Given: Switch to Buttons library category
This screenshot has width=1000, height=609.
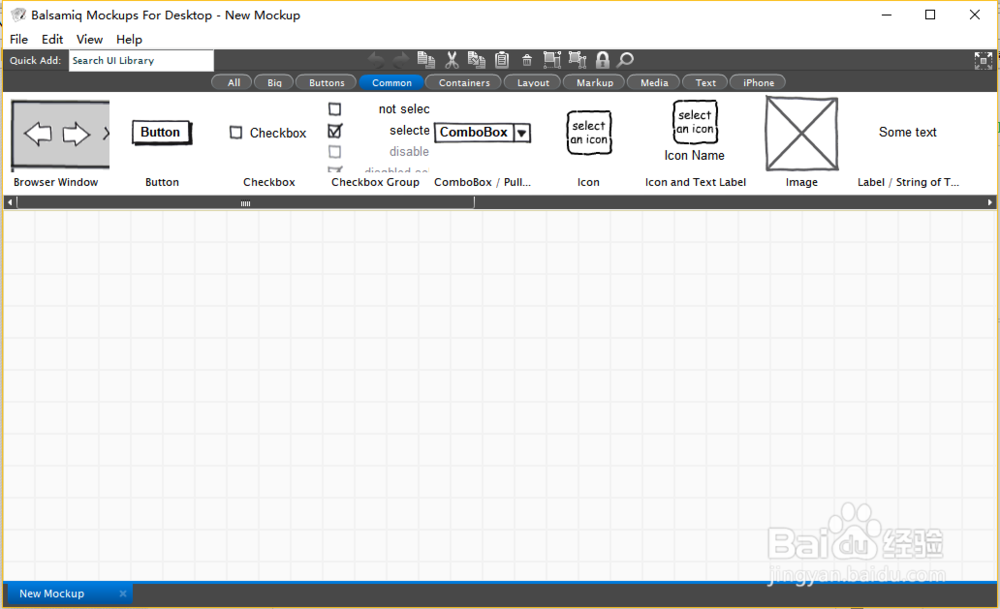Looking at the screenshot, I should 327,82.
